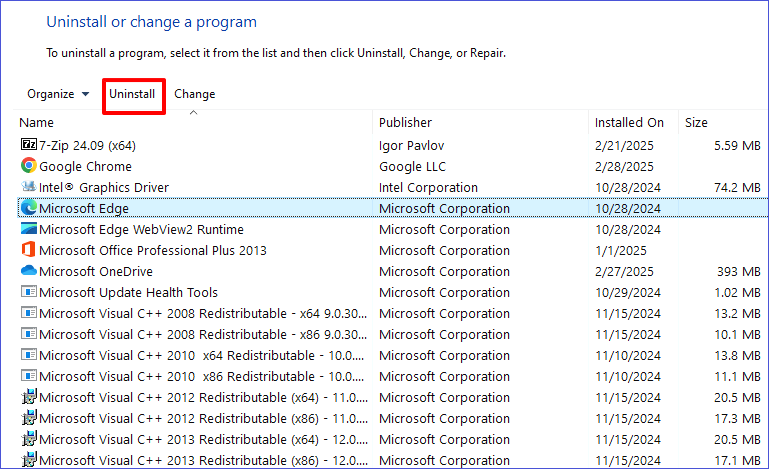
Task: Select Visual C++ 2008 Redistributable x86 entry
Action: [x=203, y=335]
